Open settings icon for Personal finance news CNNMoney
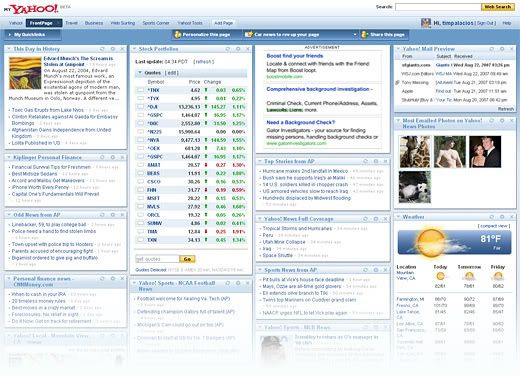The width and height of the screenshot is (520, 376). 113,279
